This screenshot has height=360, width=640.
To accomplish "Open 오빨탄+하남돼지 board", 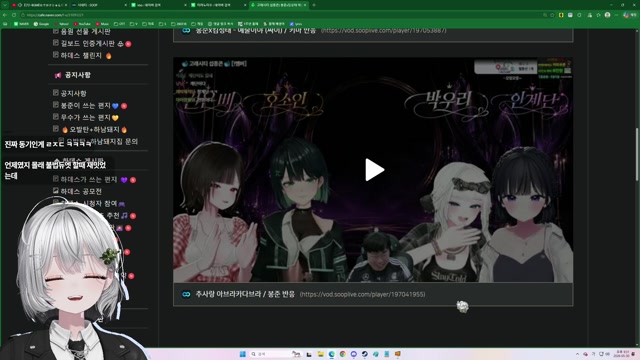I will tap(94, 129).
